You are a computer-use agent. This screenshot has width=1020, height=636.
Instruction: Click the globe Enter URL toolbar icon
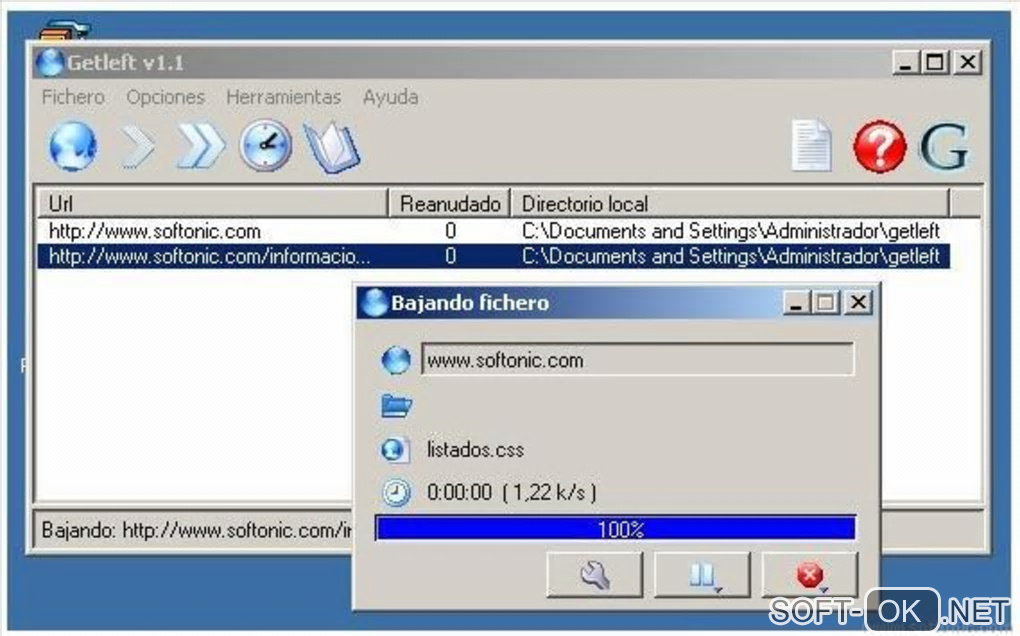[73, 146]
